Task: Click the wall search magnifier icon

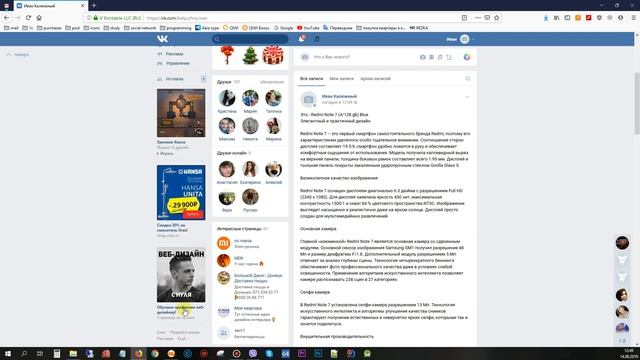Action: point(468,78)
